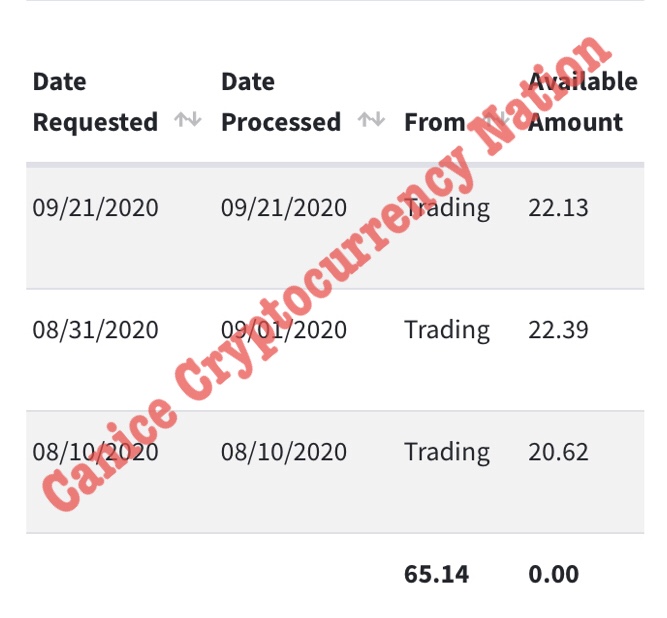Click the From column header text
The width and height of the screenshot is (667, 618).
tap(434, 123)
